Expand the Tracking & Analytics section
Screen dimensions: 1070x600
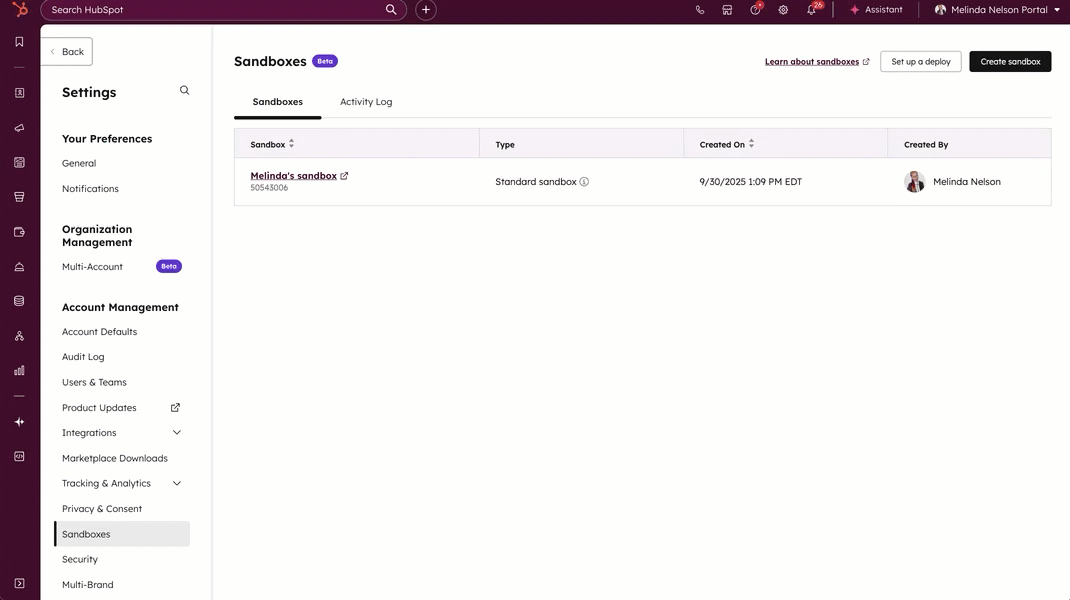177,483
